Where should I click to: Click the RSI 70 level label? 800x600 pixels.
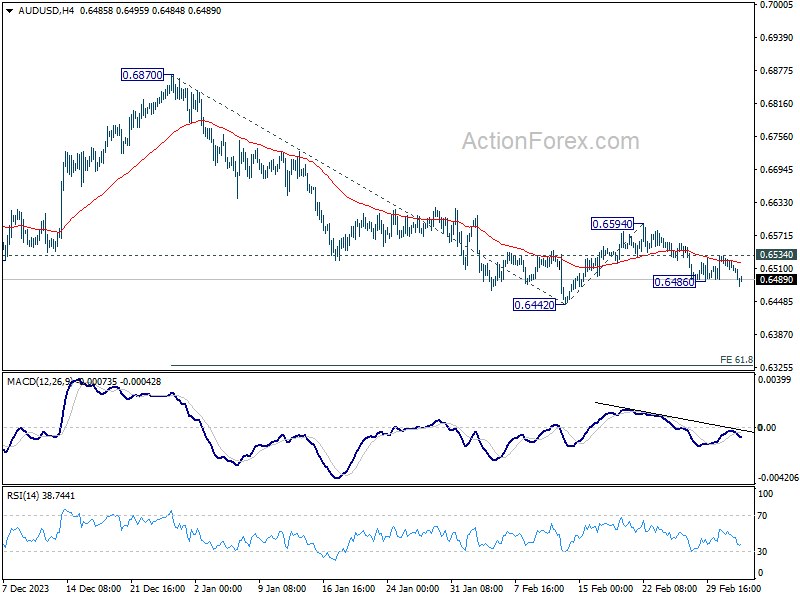tap(762, 516)
